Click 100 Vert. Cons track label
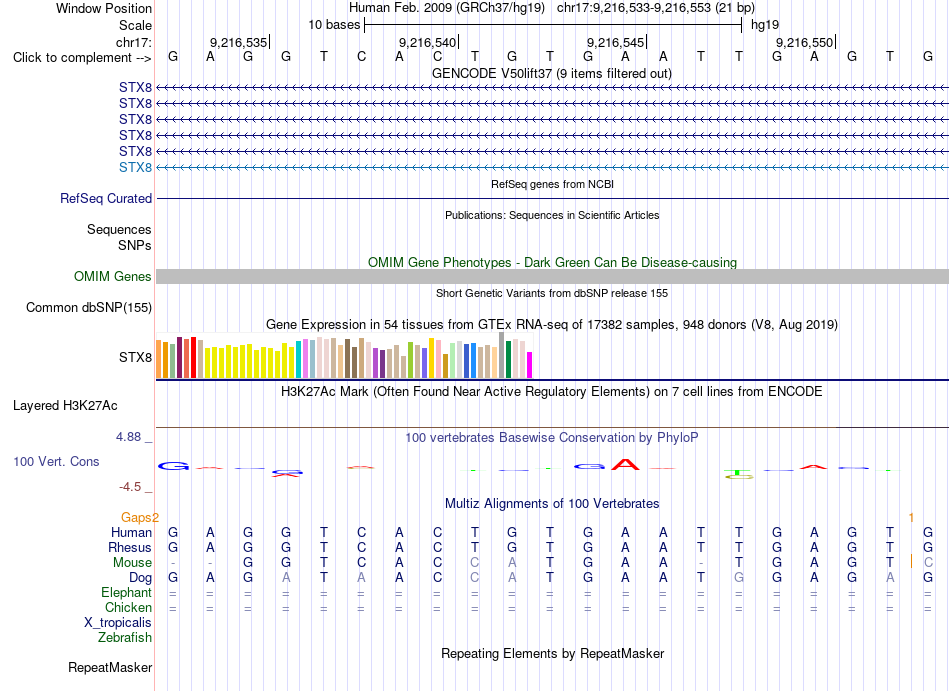The image size is (950, 691). (x=56, y=461)
